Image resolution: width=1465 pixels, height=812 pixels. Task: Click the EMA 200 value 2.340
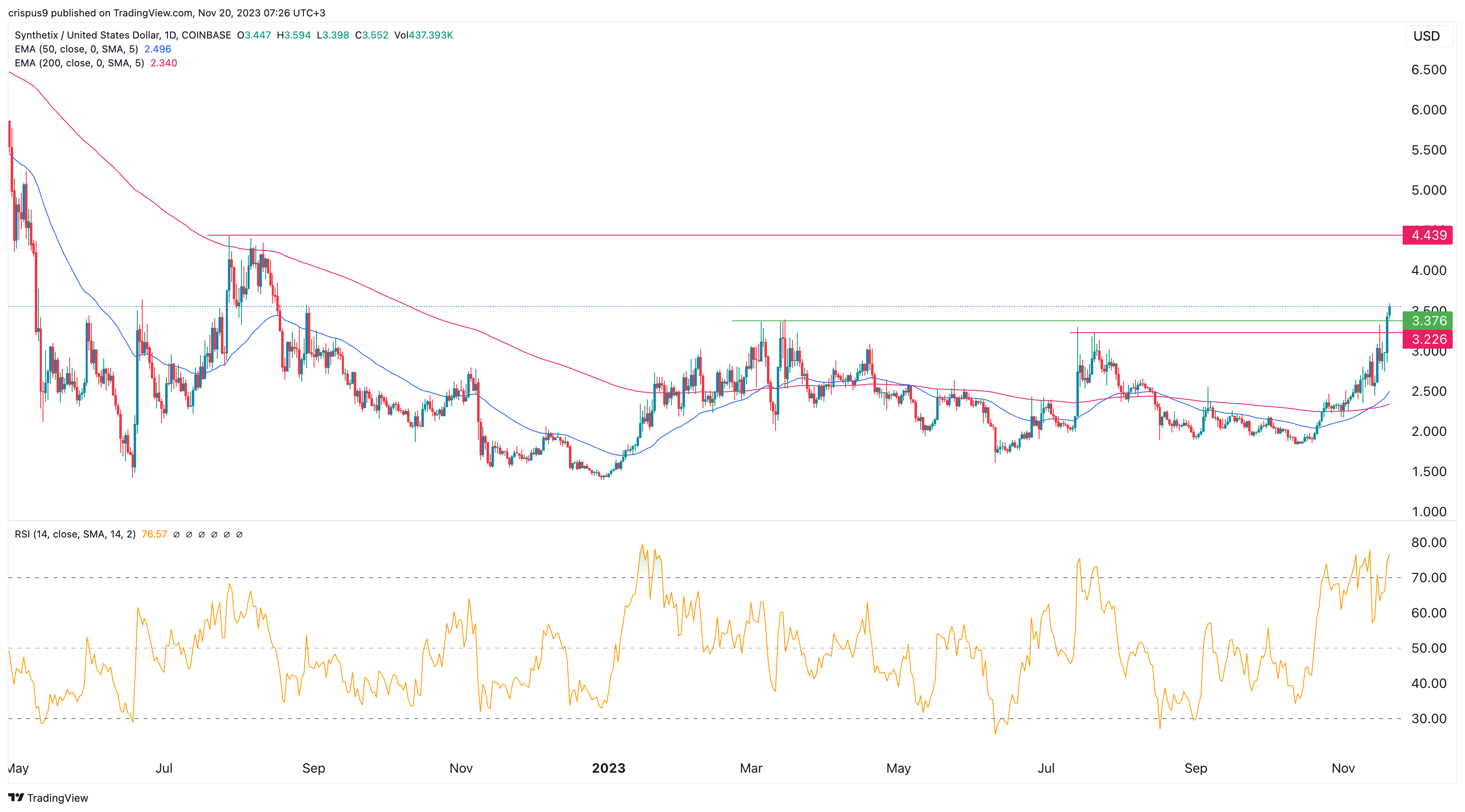164,63
